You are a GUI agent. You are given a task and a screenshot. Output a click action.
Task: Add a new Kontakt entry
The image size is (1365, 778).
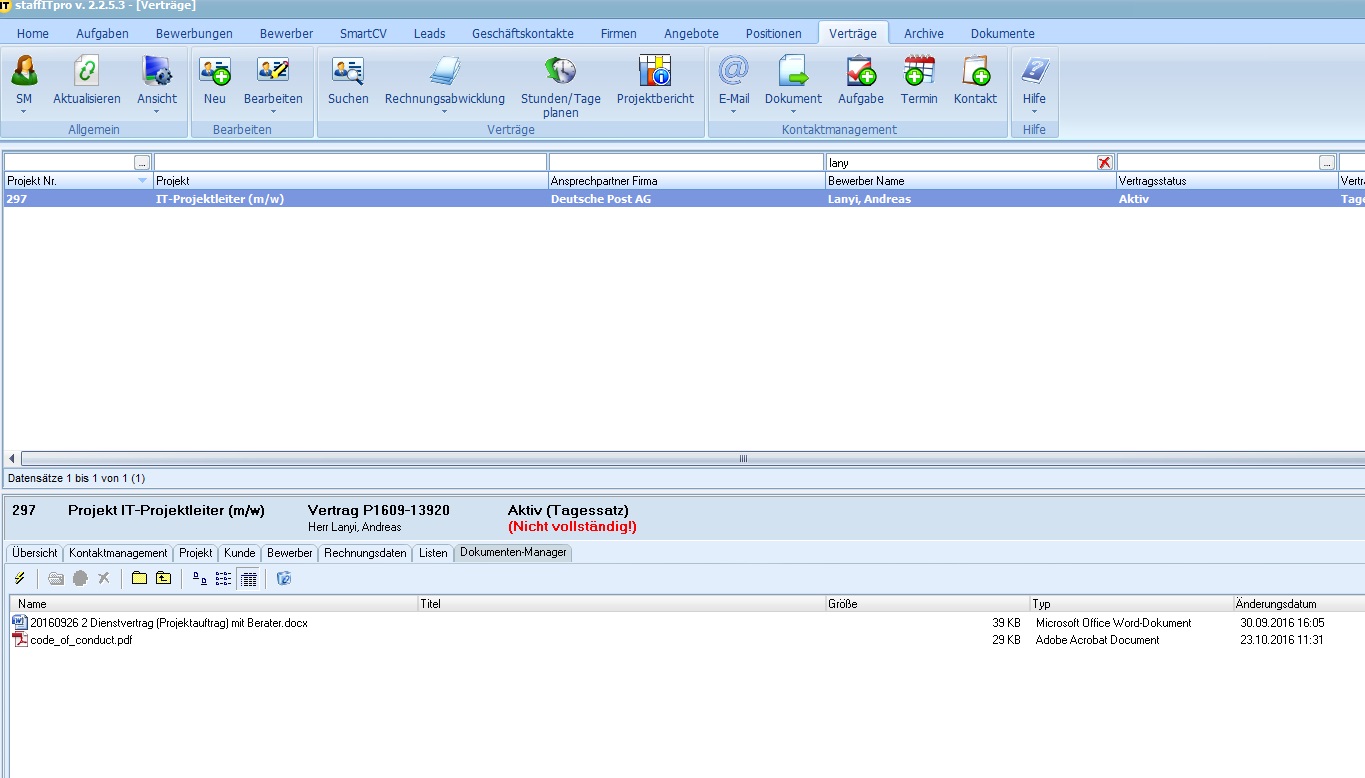975,70
